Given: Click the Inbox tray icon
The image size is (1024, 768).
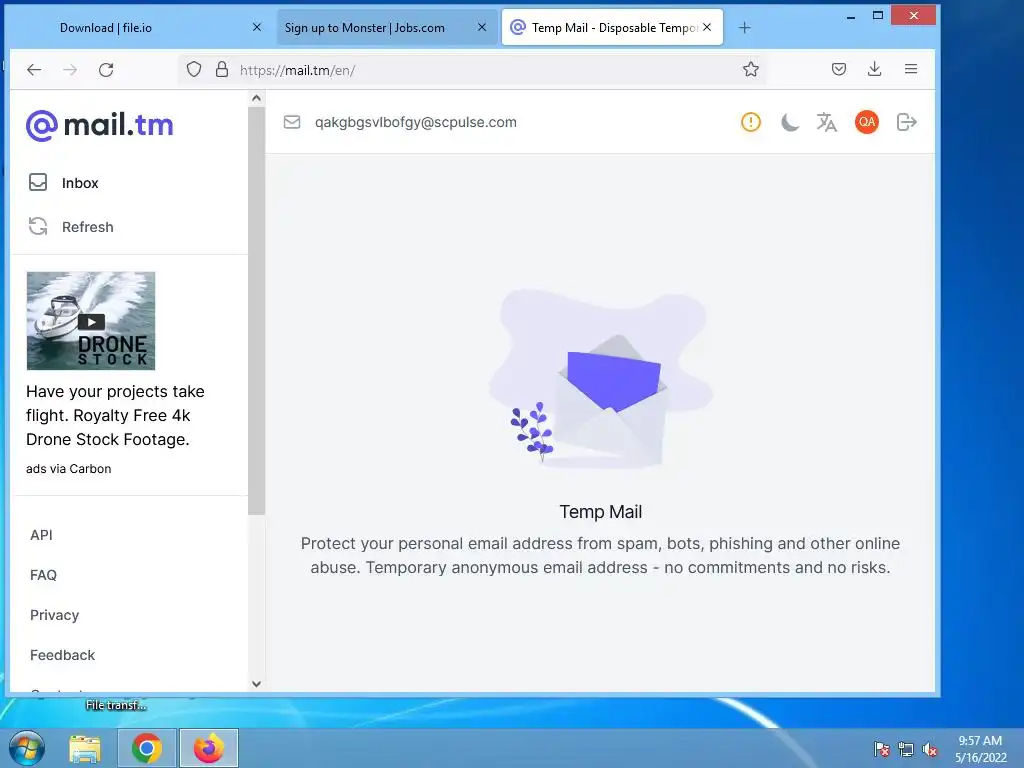Looking at the screenshot, I should (38, 182).
